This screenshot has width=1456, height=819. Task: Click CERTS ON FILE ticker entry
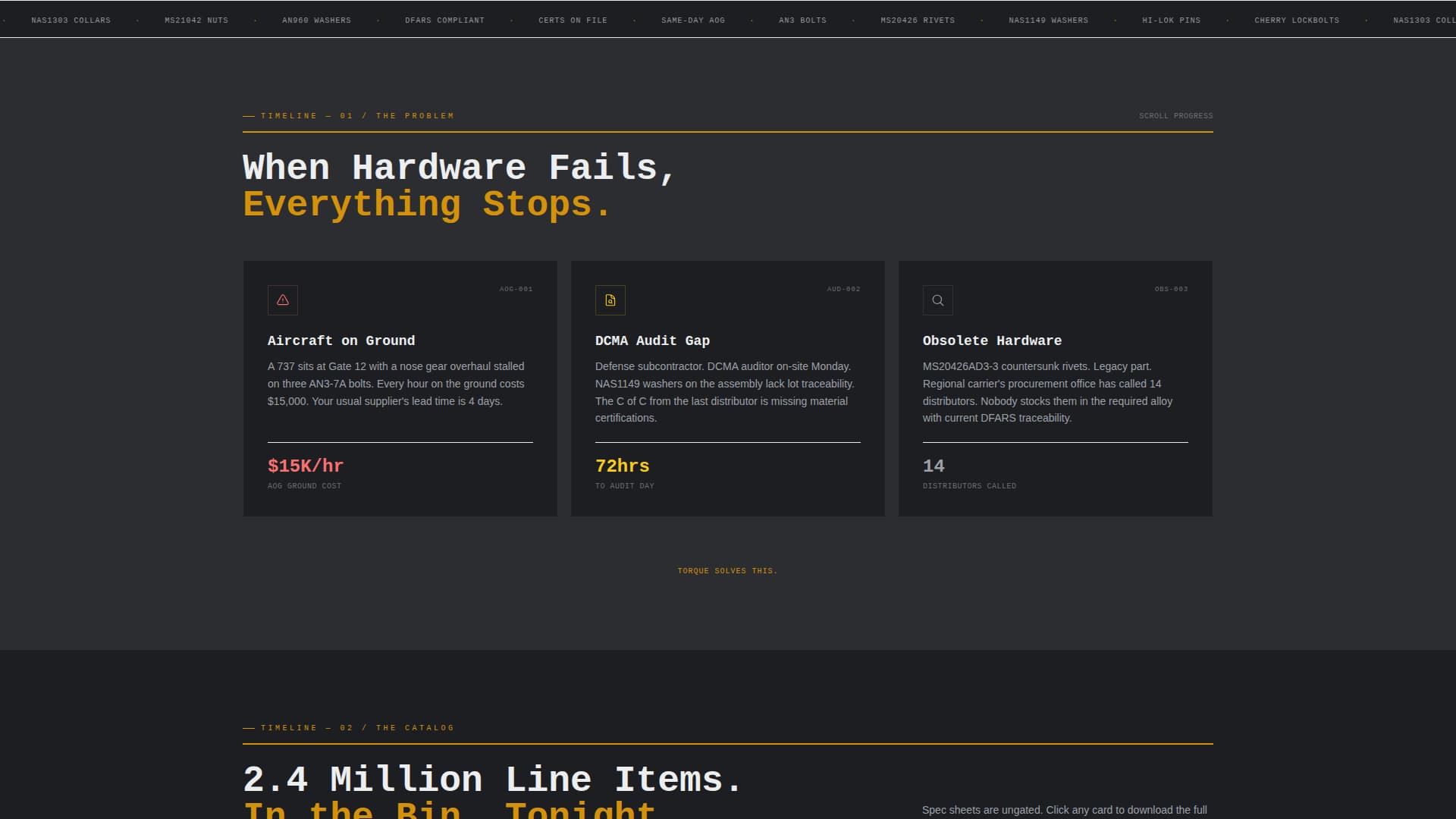pos(573,20)
